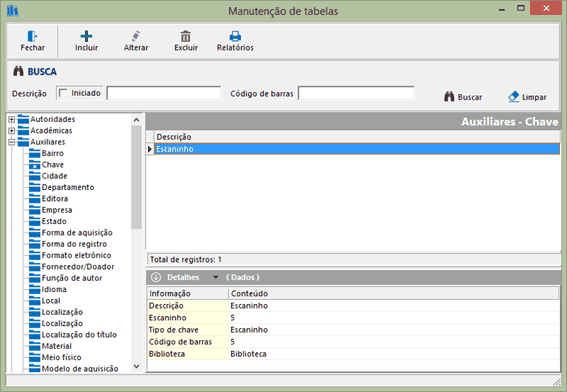
Task: Click Biblioteca value in details table
Action: (x=248, y=354)
